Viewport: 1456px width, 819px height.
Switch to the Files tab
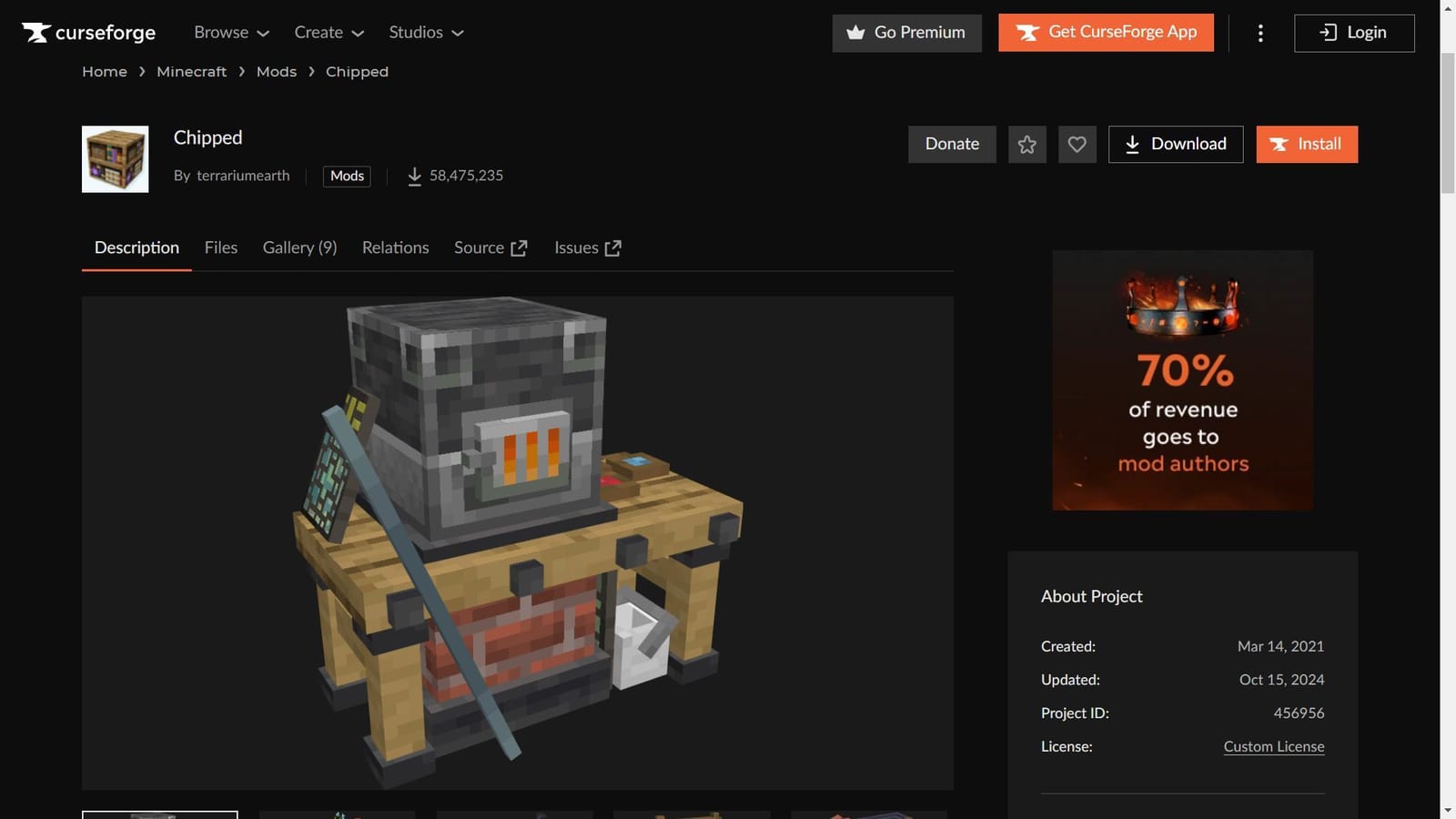[220, 247]
